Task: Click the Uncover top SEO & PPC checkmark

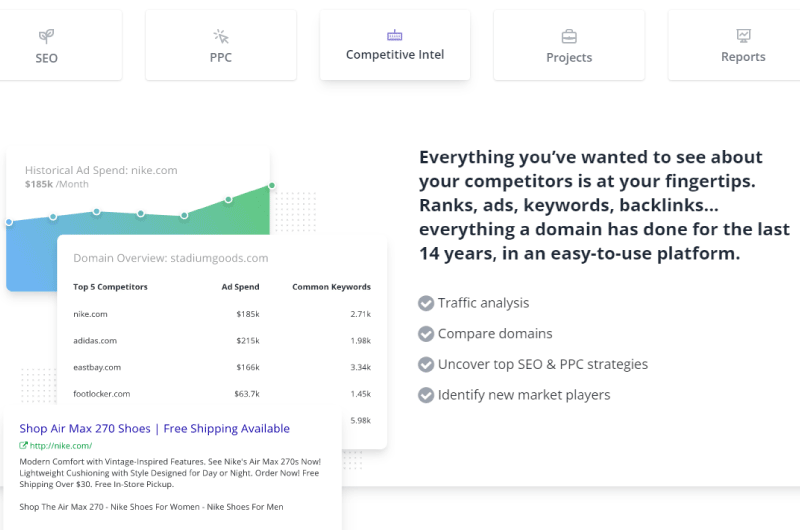Action: click(426, 364)
